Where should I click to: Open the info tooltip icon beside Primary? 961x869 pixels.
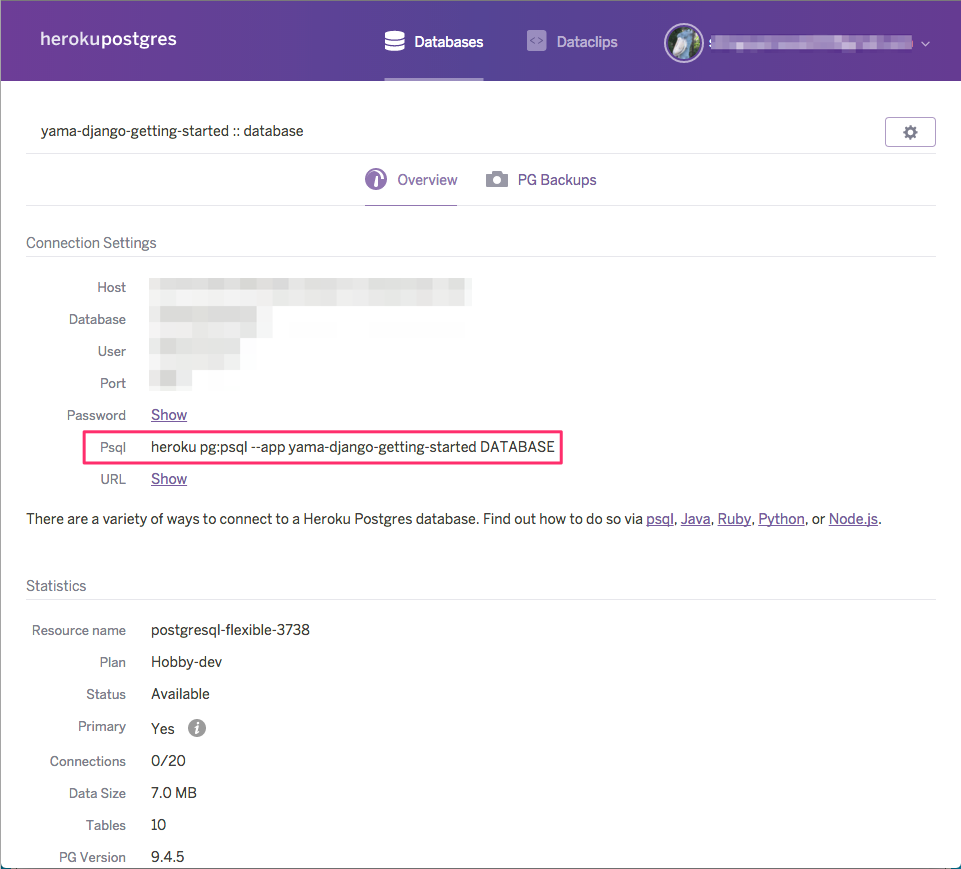tap(196, 728)
